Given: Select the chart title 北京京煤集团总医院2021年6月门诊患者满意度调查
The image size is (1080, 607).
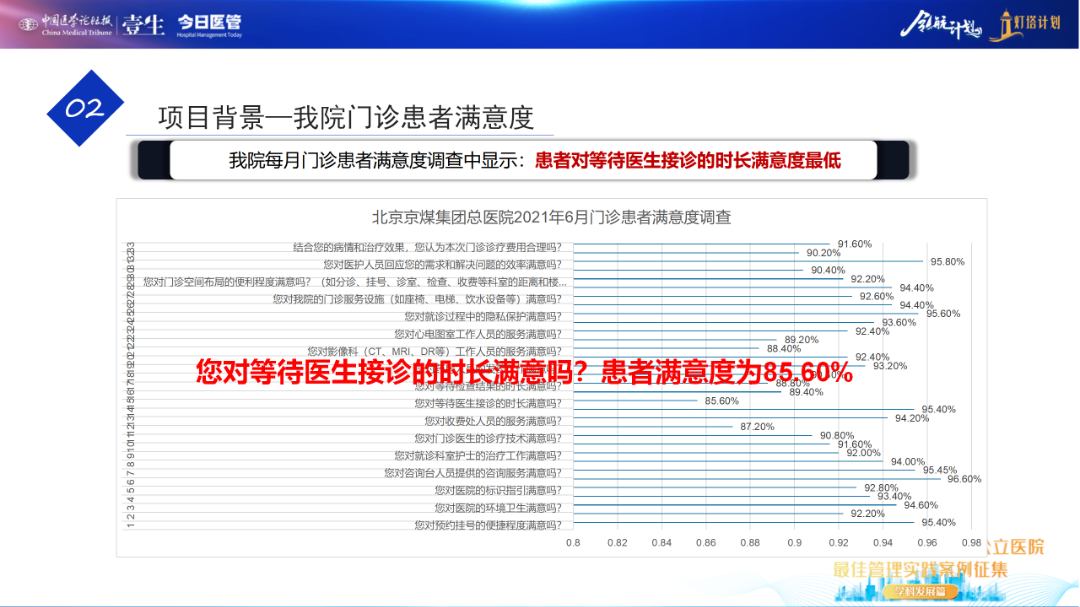Looking at the screenshot, I should pos(551,217).
